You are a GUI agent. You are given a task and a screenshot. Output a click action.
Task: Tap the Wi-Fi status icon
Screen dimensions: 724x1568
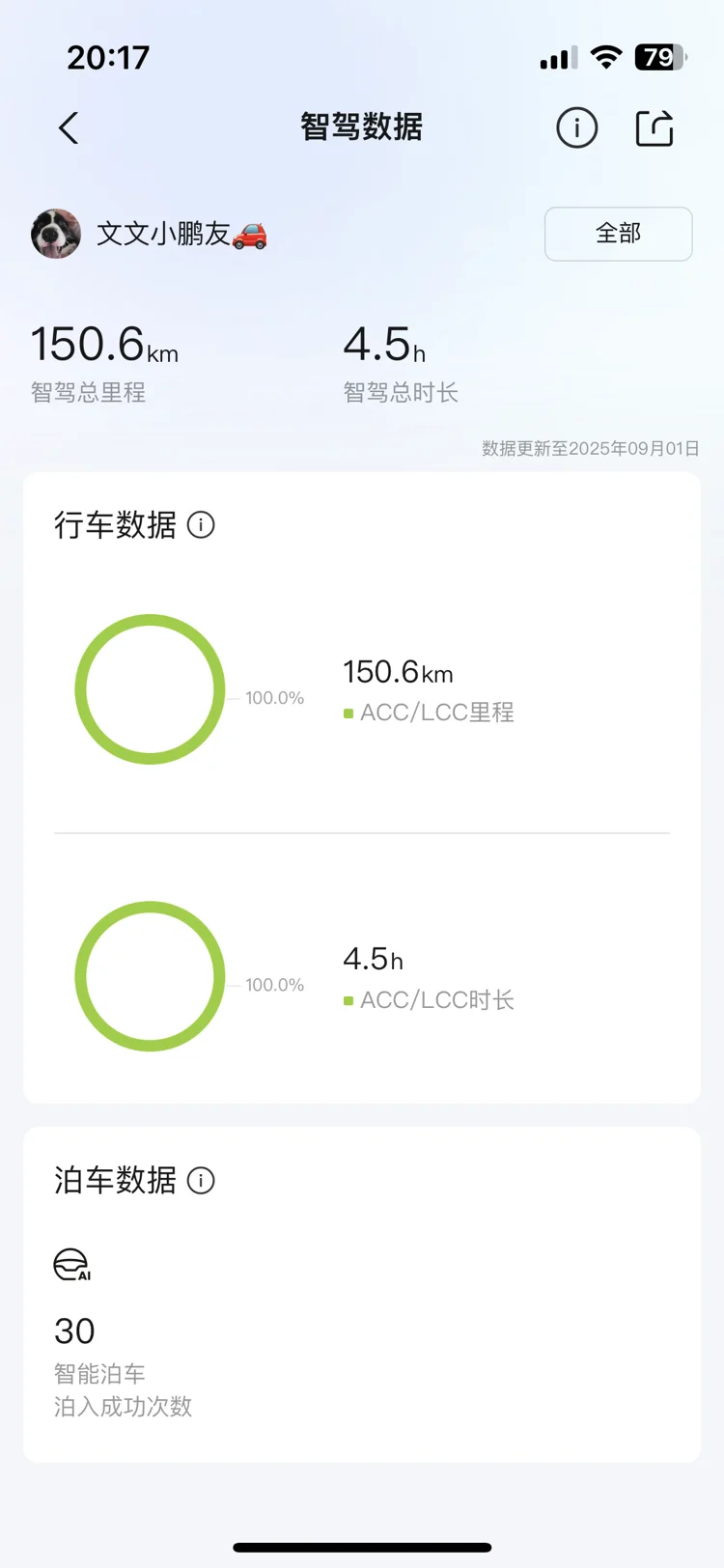(606, 58)
